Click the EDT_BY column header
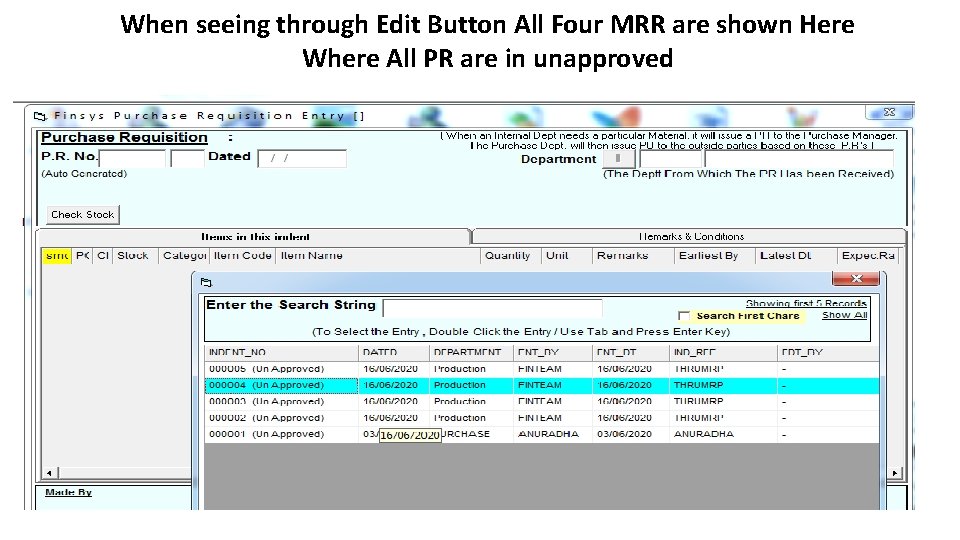The width and height of the screenshot is (960, 540). 828,353
